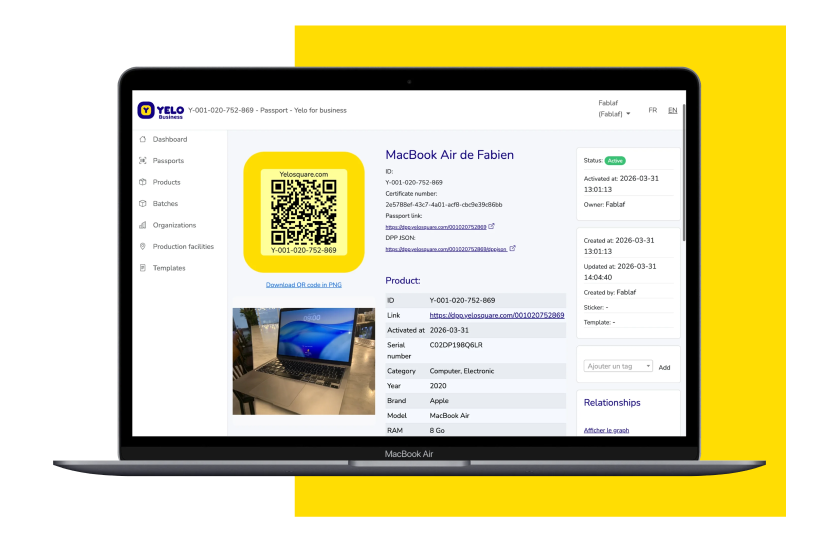This screenshot has height=543, width=819.
Task: Click the Relationships heading
Action: [612, 403]
